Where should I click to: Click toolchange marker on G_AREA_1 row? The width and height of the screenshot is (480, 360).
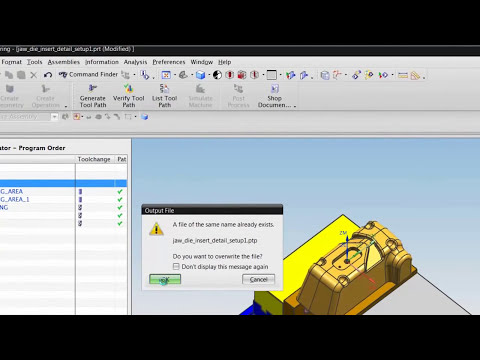click(x=80, y=200)
